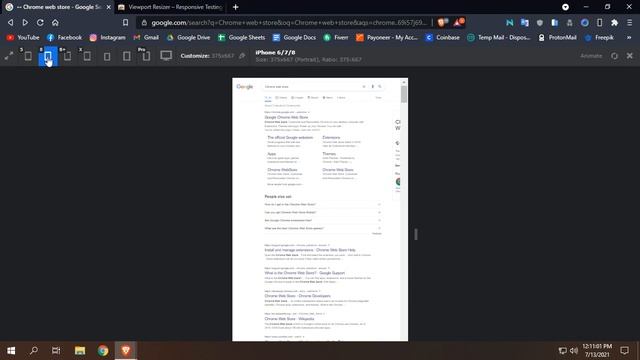The width and height of the screenshot is (640, 360).
Task: Open Google Chrome from taskbar
Action: tap(103, 350)
